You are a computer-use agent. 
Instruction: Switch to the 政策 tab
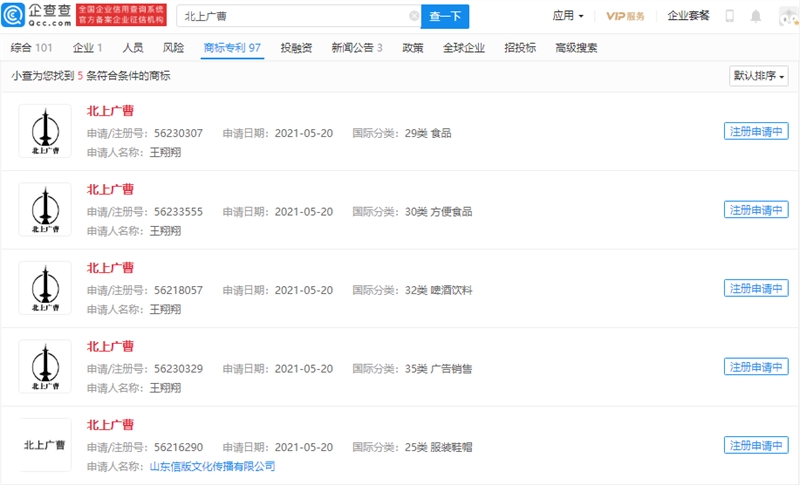coord(413,48)
